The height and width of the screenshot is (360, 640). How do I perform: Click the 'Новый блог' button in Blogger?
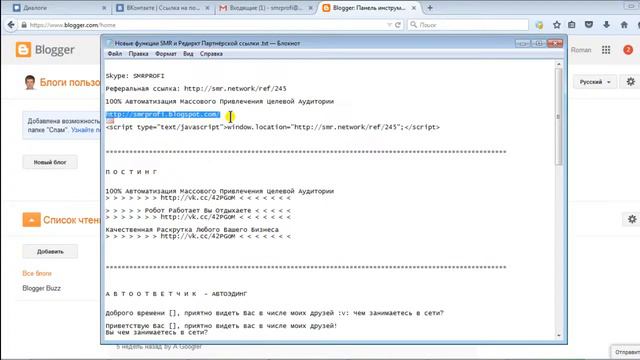coord(50,162)
